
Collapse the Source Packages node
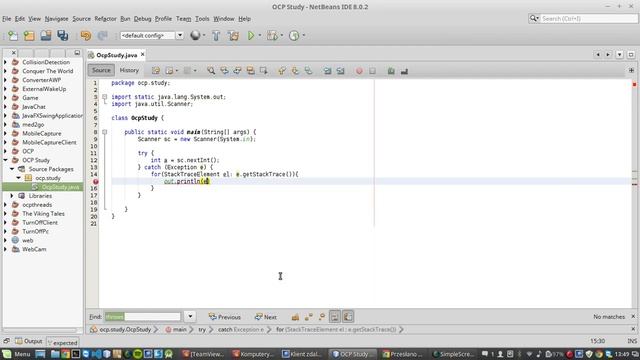click(x=12, y=169)
